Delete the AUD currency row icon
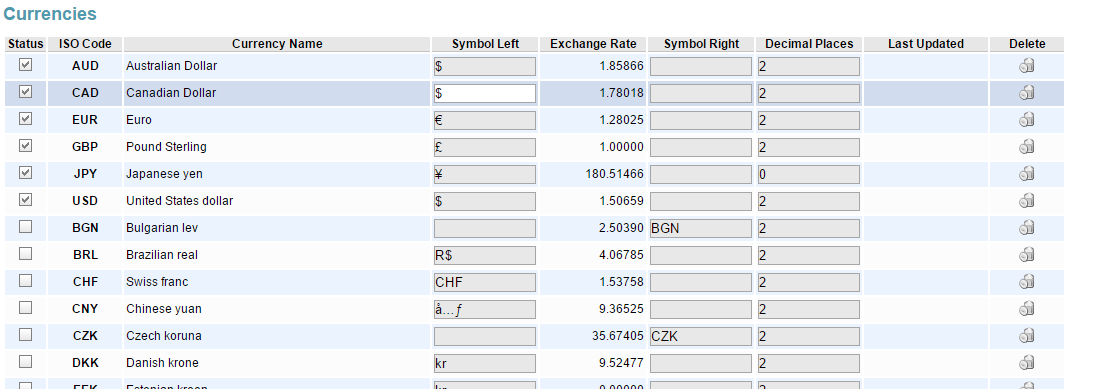The image size is (1100, 389). tap(1026, 66)
